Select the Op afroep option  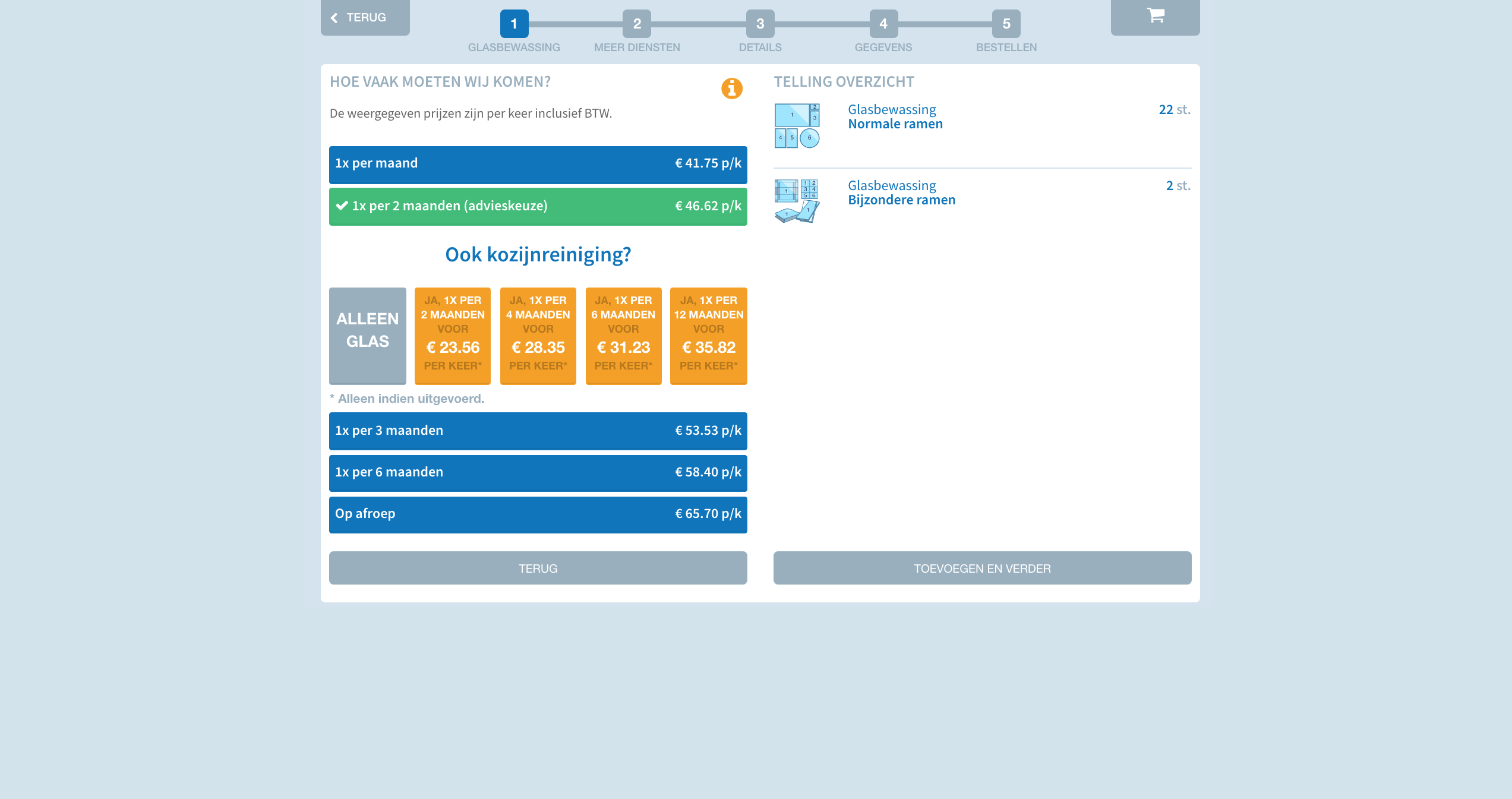click(538, 514)
